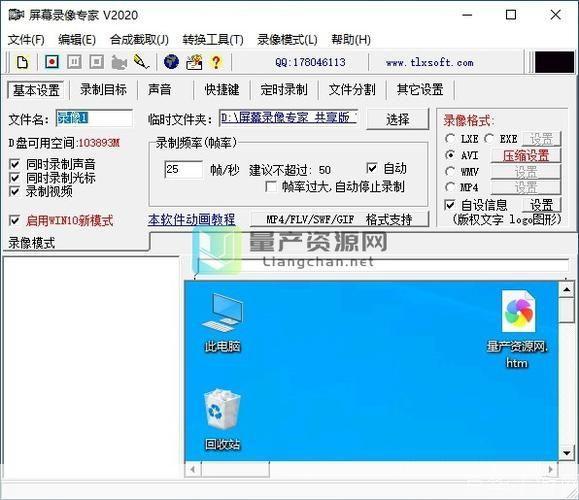Click the QQ:178046113 contact text
579x500 pixels.
coord(310,62)
